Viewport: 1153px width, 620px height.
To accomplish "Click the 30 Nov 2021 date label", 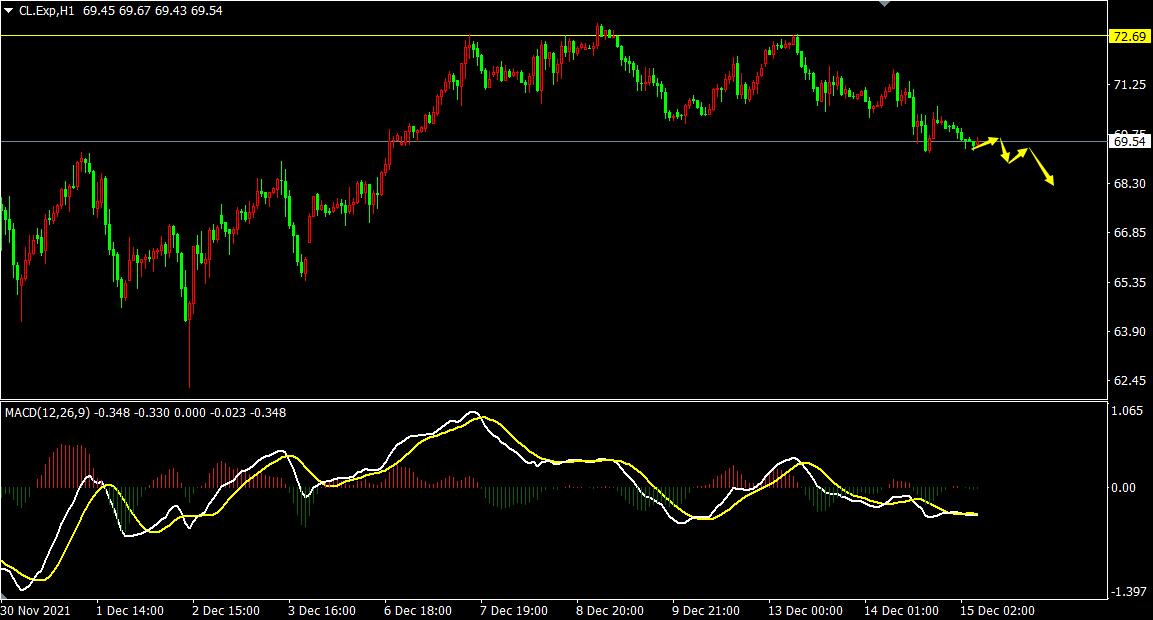I will [36, 610].
